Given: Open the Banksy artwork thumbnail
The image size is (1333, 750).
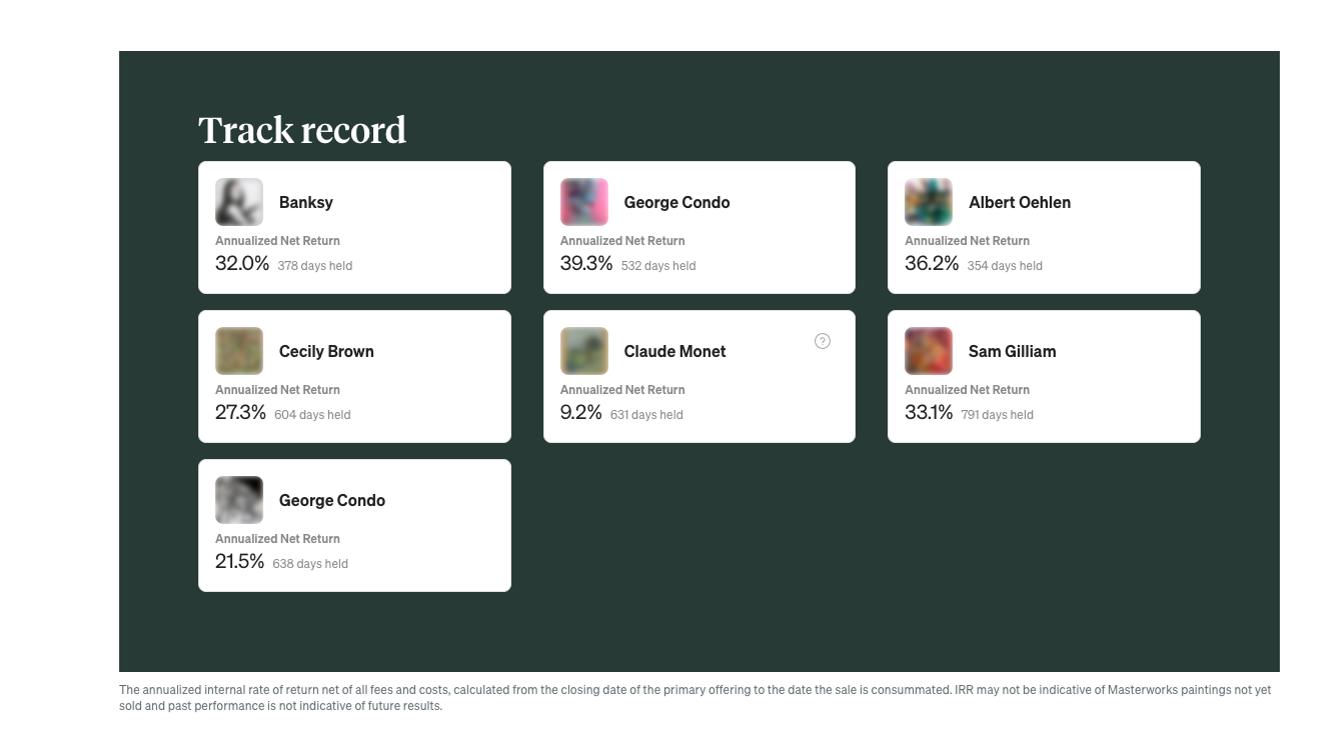Looking at the screenshot, I should click(239, 202).
